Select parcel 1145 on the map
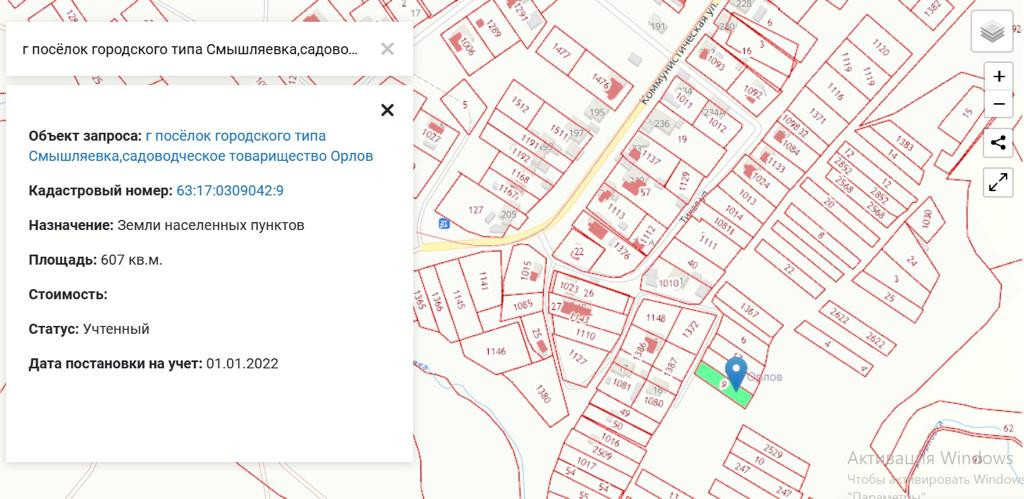Image resolution: width=1024 pixels, height=499 pixels. click(458, 298)
